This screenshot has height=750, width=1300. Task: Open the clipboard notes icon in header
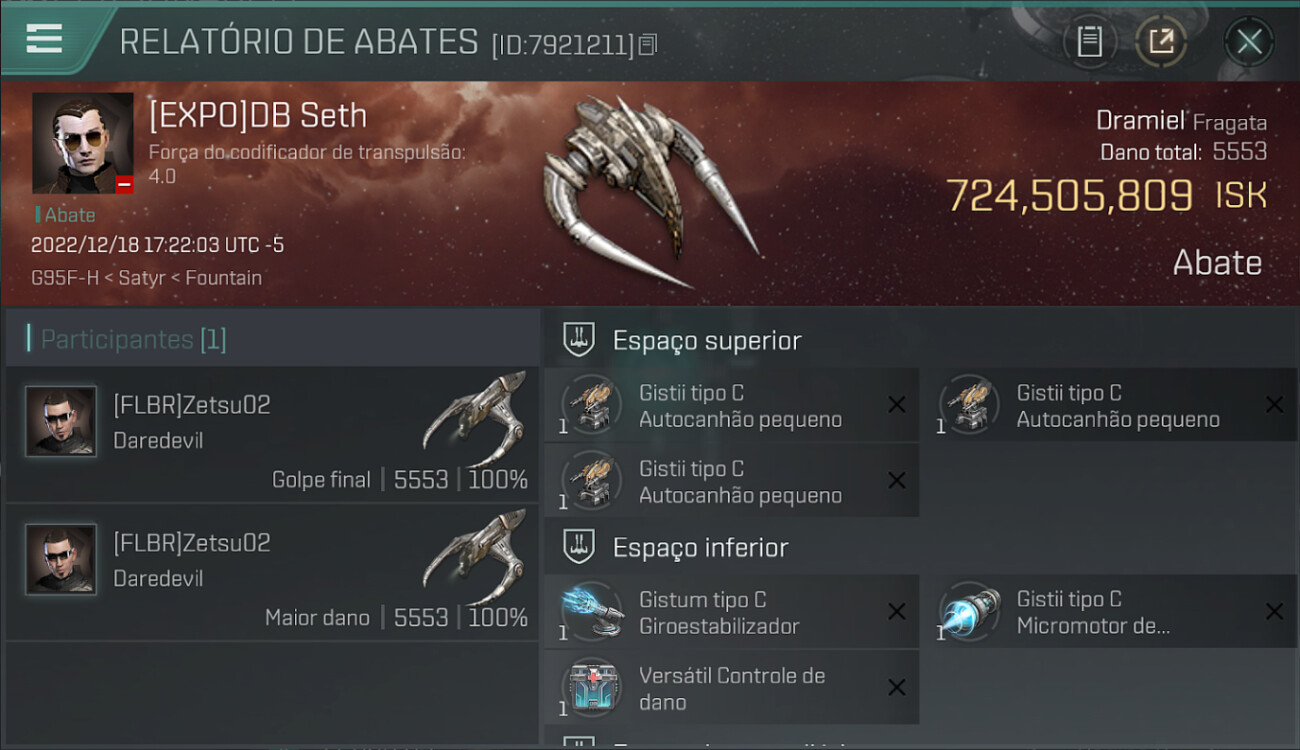pos(1090,42)
